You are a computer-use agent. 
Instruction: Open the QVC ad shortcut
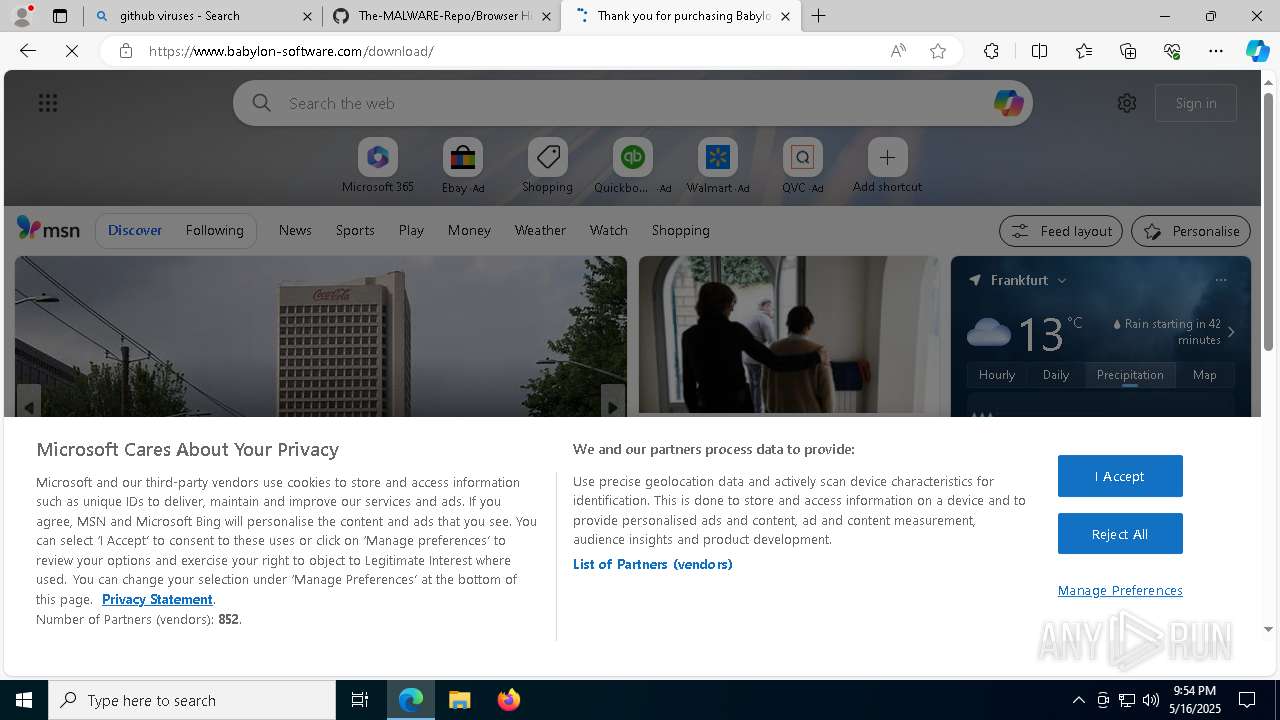tap(803, 166)
